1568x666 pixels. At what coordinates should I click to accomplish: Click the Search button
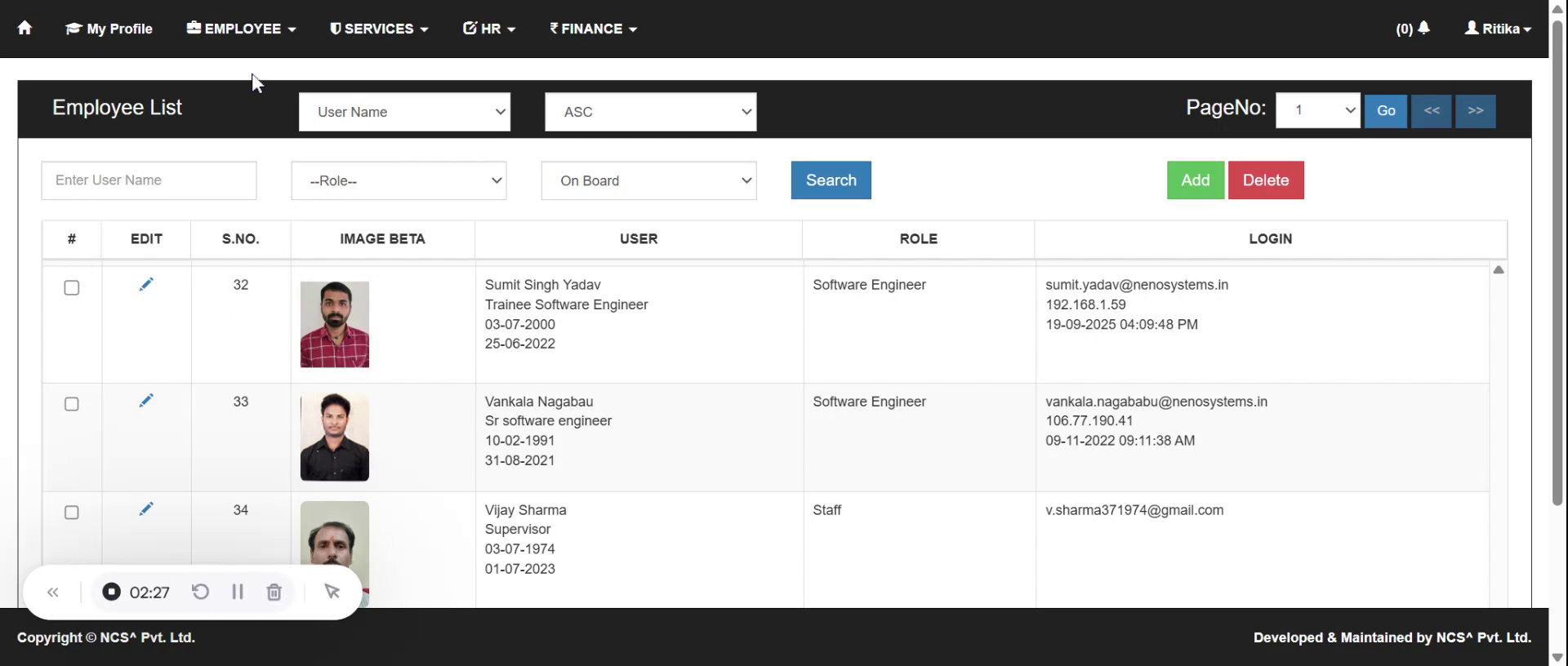click(831, 180)
